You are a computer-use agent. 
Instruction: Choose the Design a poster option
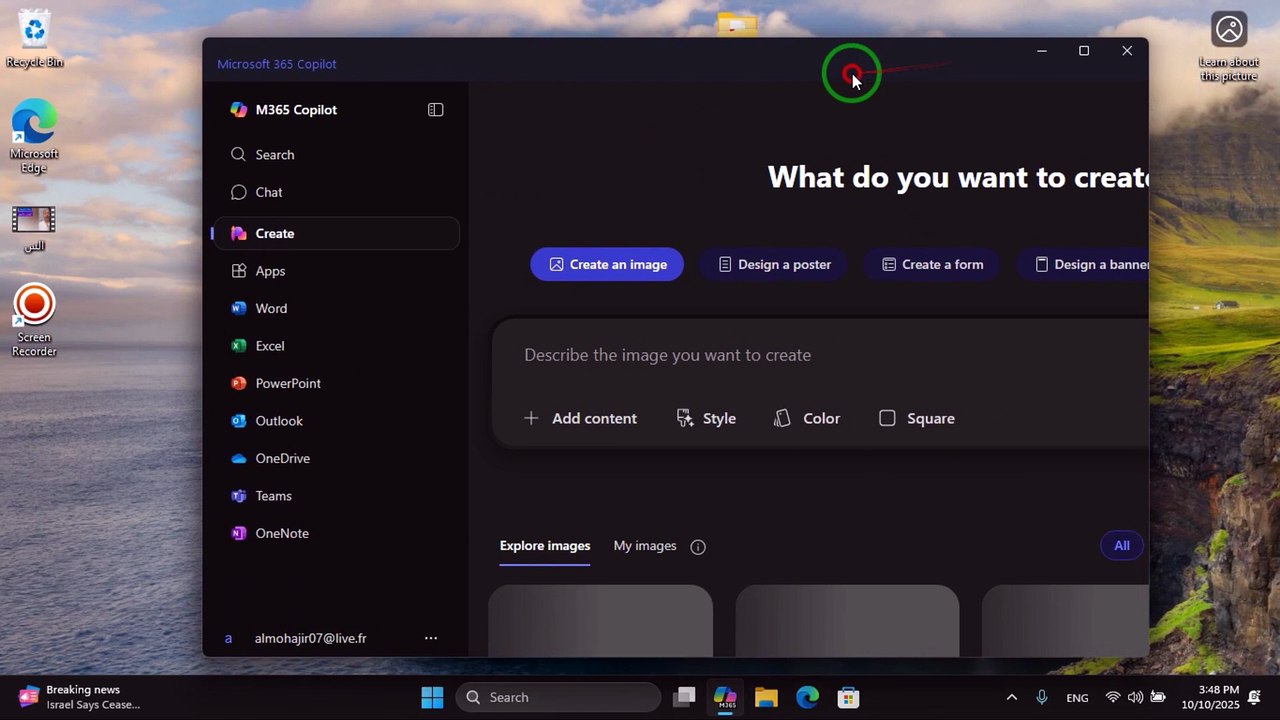coord(774,264)
